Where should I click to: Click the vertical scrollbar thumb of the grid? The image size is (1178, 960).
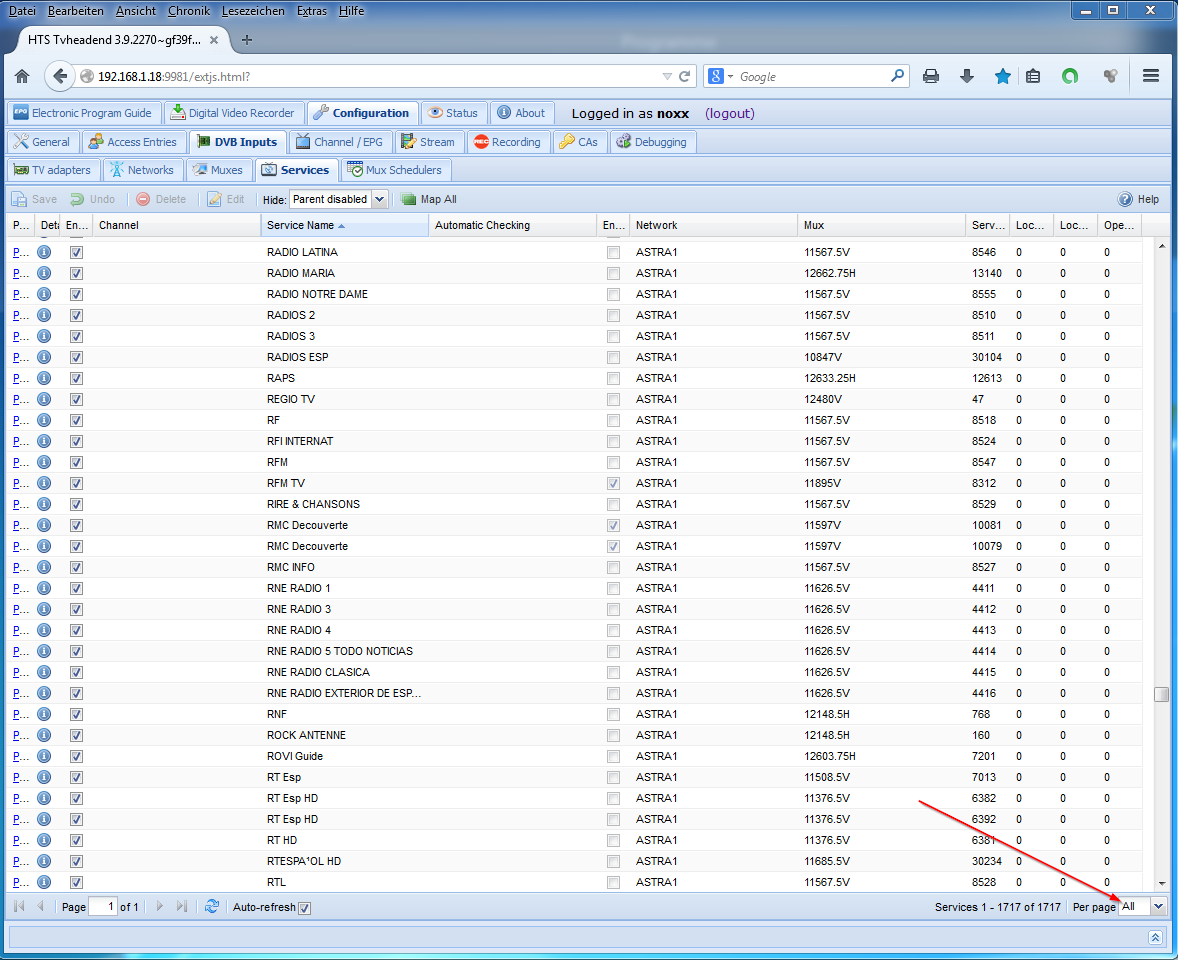pos(1161,694)
